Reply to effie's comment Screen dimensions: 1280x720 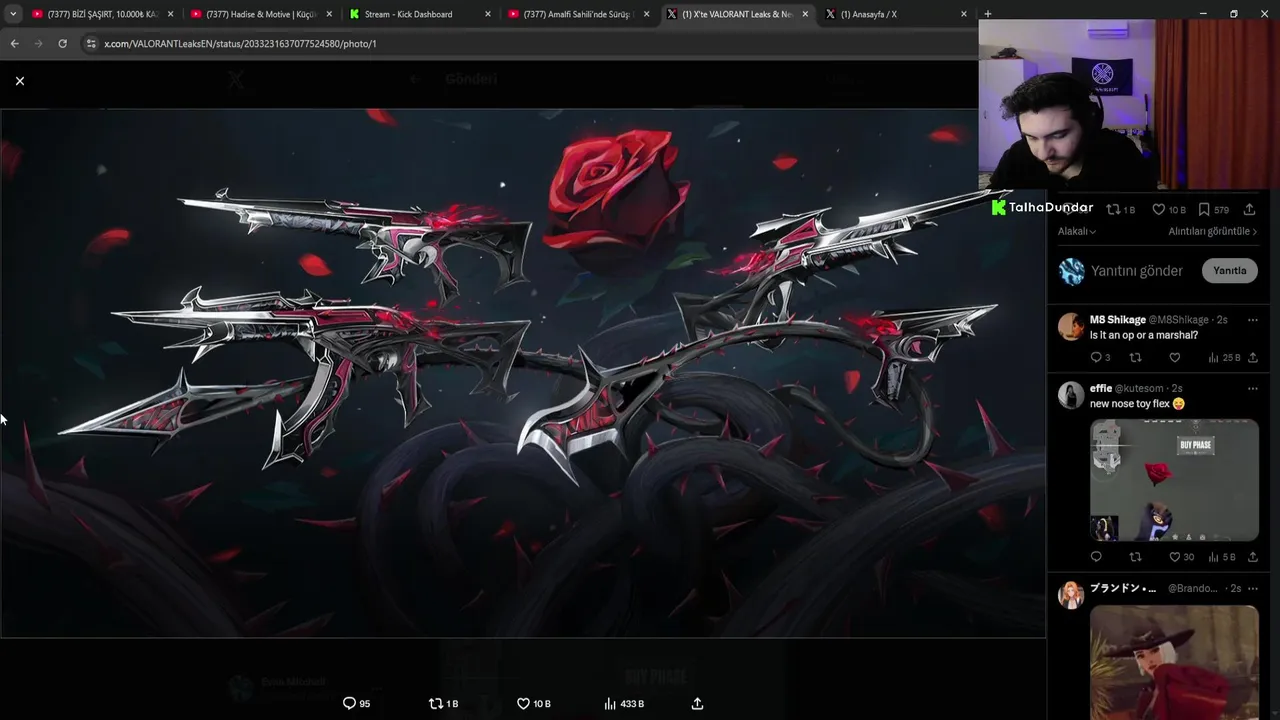tap(1096, 557)
